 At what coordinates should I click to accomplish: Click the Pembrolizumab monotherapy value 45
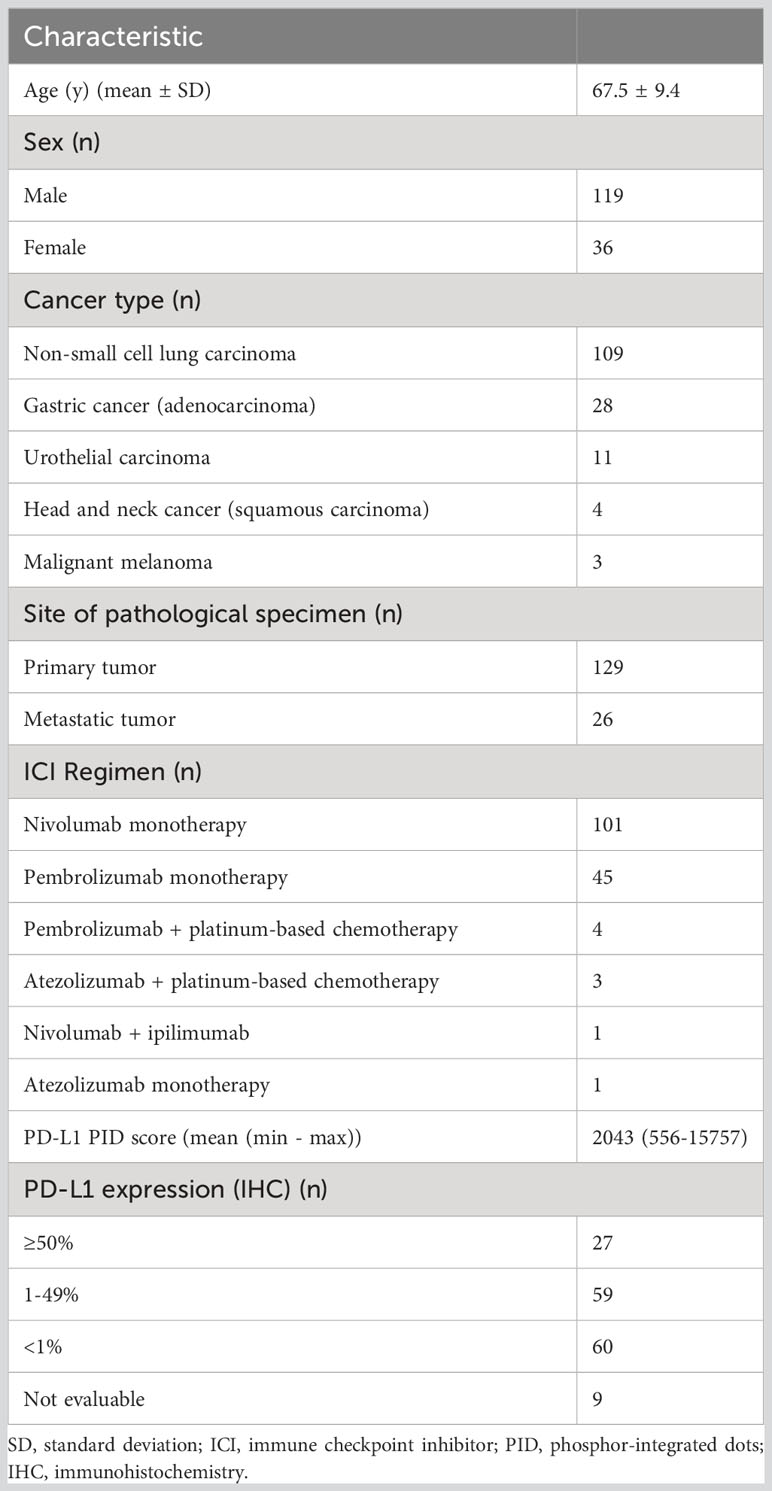[x=603, y=877]
